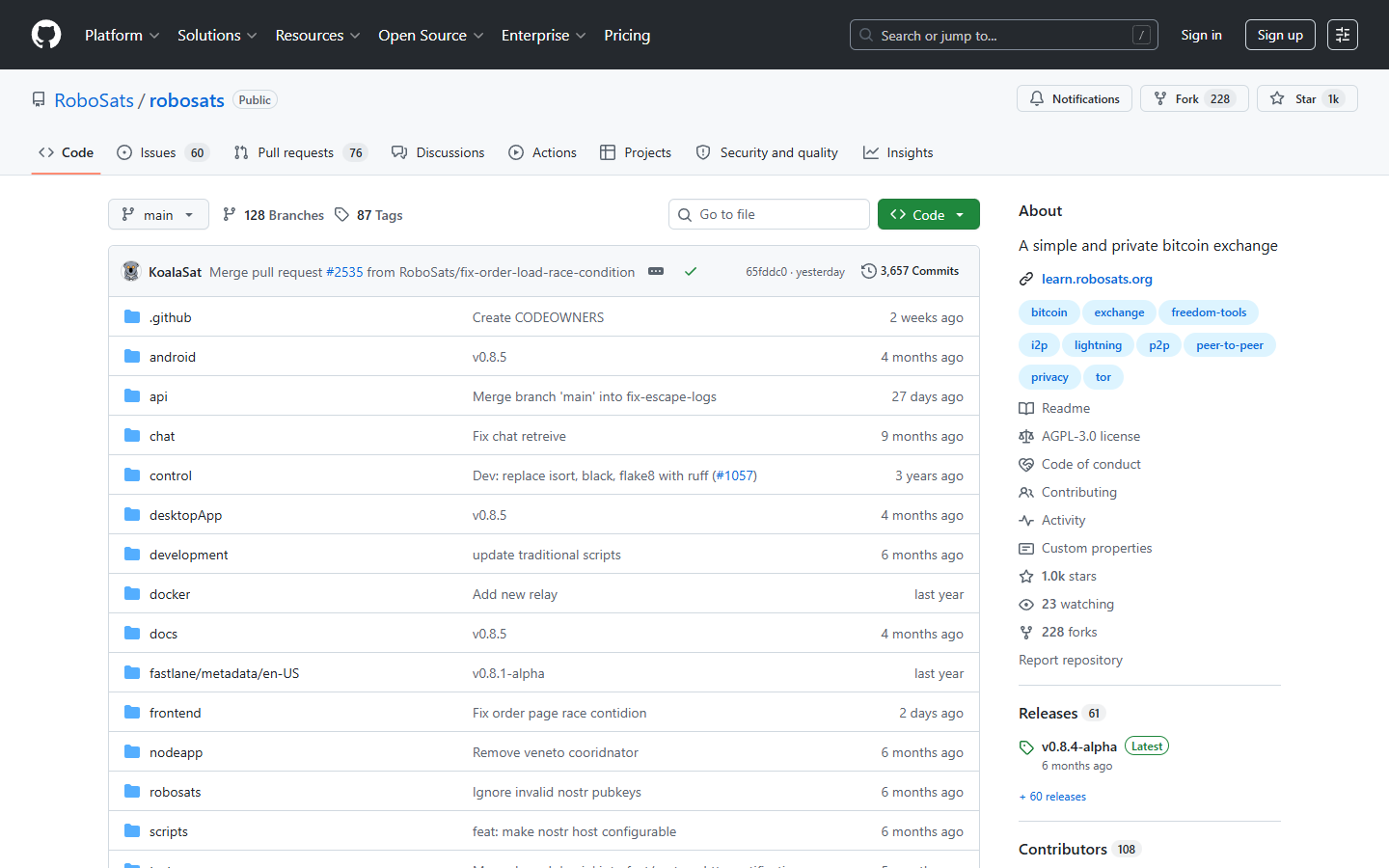The width and height of the screenshot is (1389, 868).
Task: Click the android folder icon
Action: click(x=132, y=357)
